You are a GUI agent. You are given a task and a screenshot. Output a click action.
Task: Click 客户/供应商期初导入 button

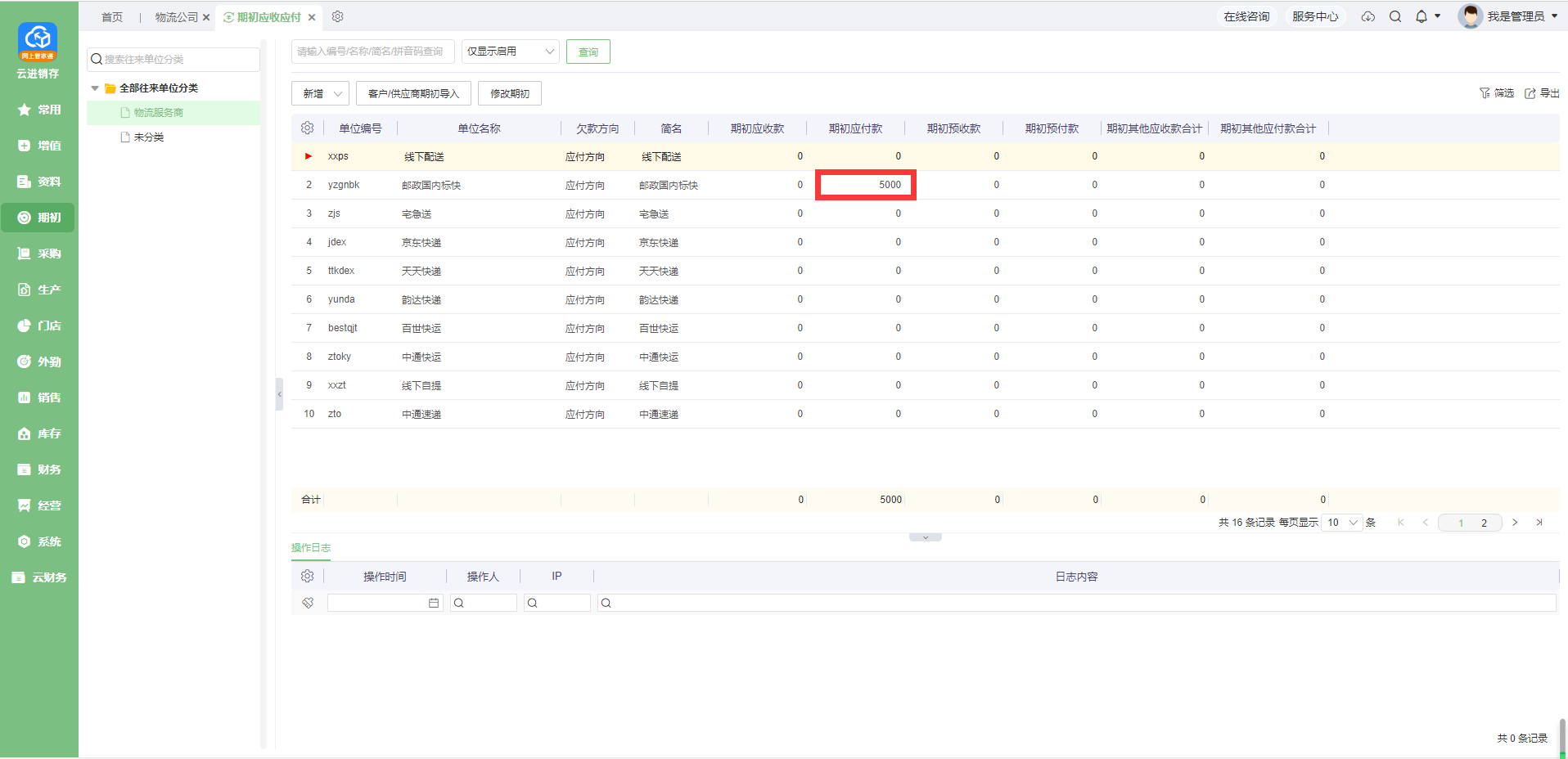(413, 94)
